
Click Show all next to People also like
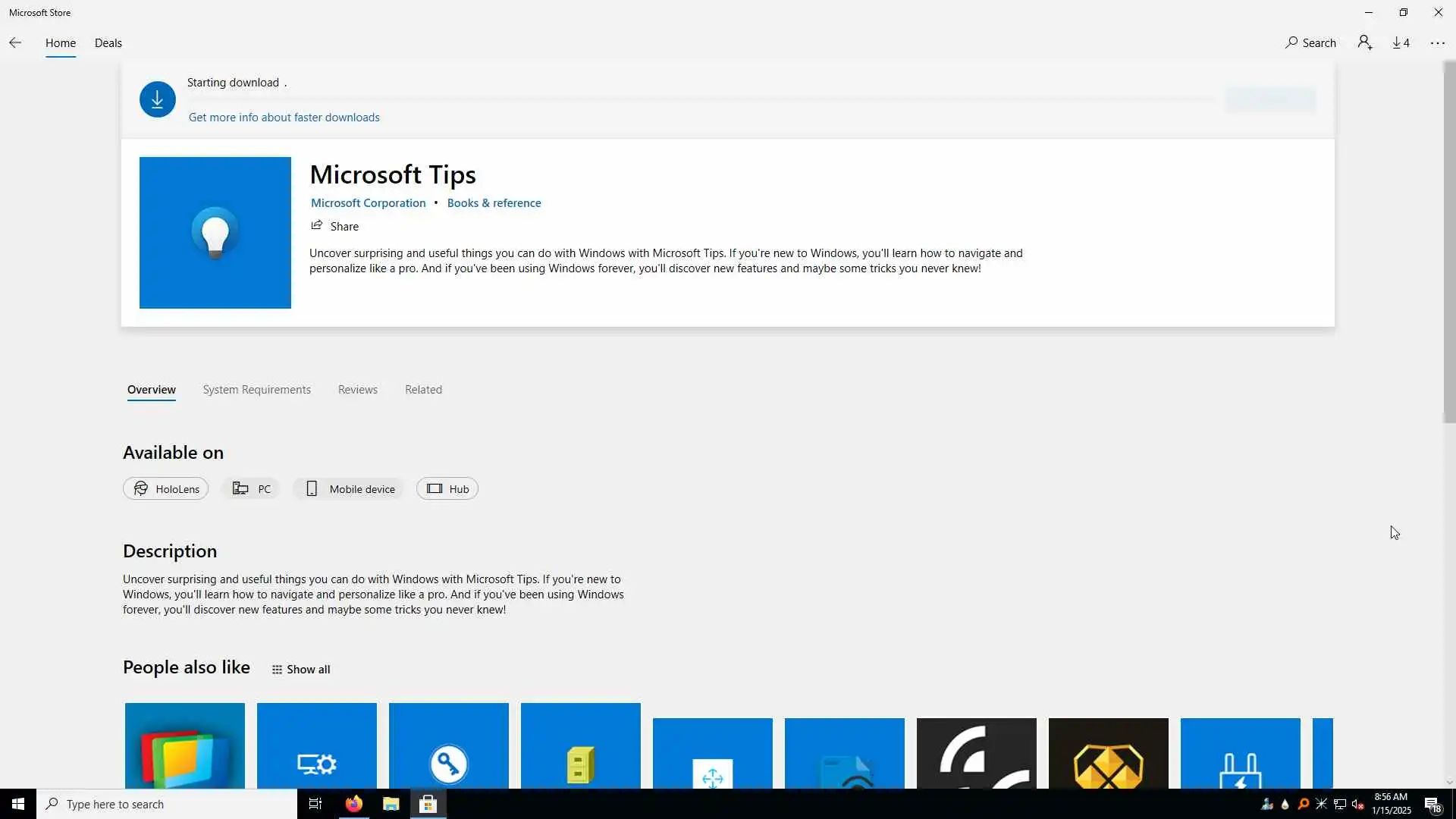(301, 670)
